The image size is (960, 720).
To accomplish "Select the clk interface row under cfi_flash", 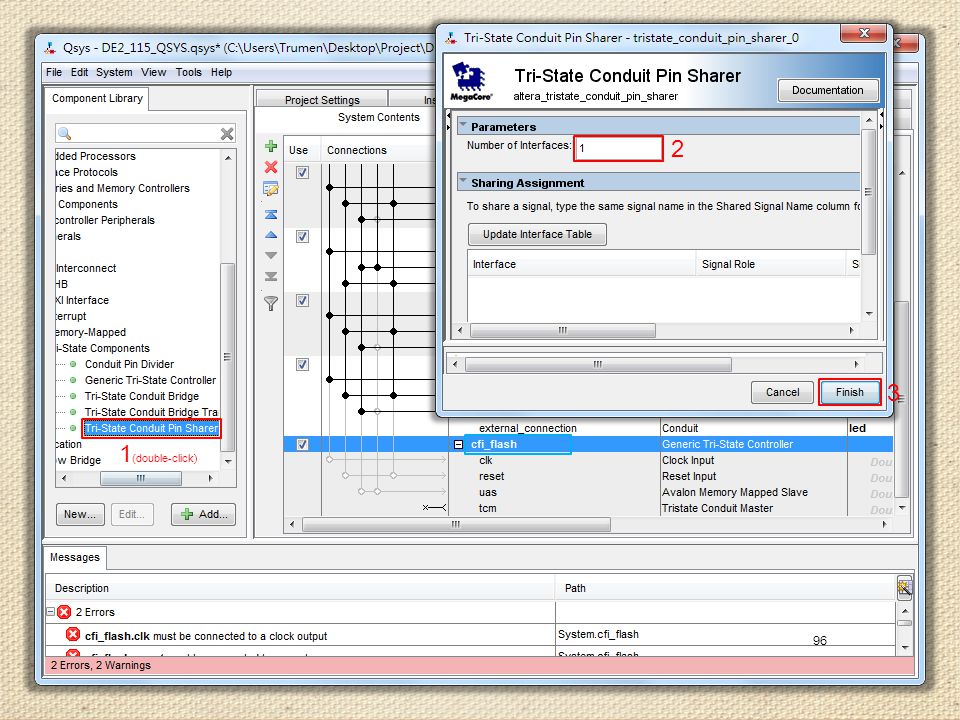I will (x=486, y=460).
